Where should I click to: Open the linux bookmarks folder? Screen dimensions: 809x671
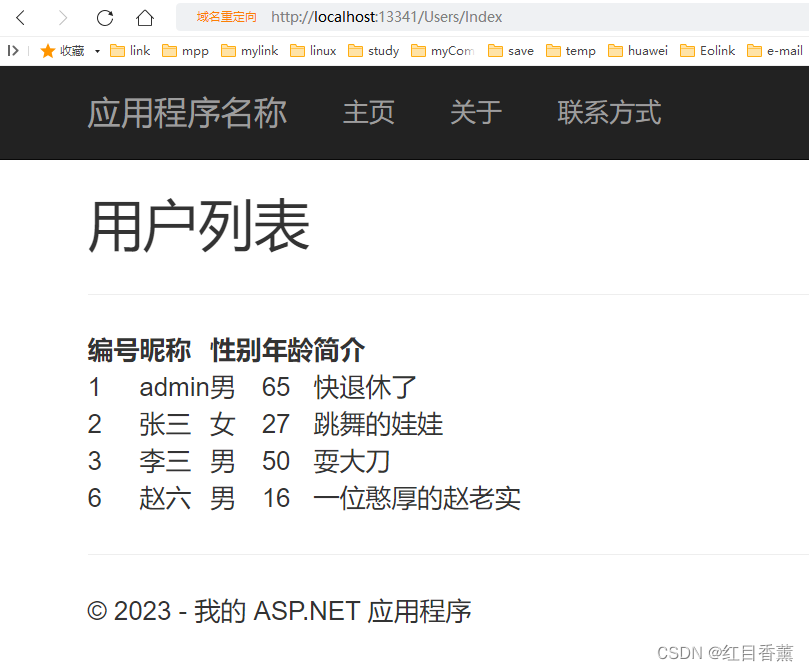click(312, 50)
